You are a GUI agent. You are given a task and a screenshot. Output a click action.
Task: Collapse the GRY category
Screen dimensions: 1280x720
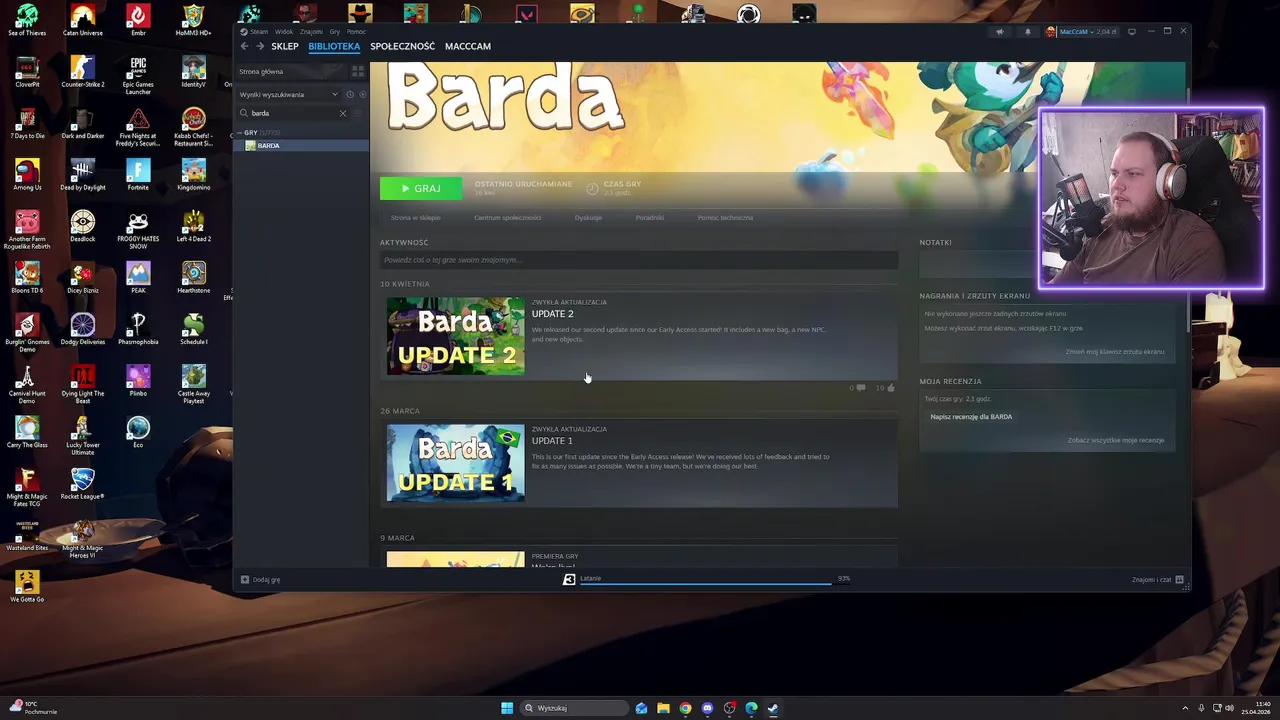pos(241,132)
